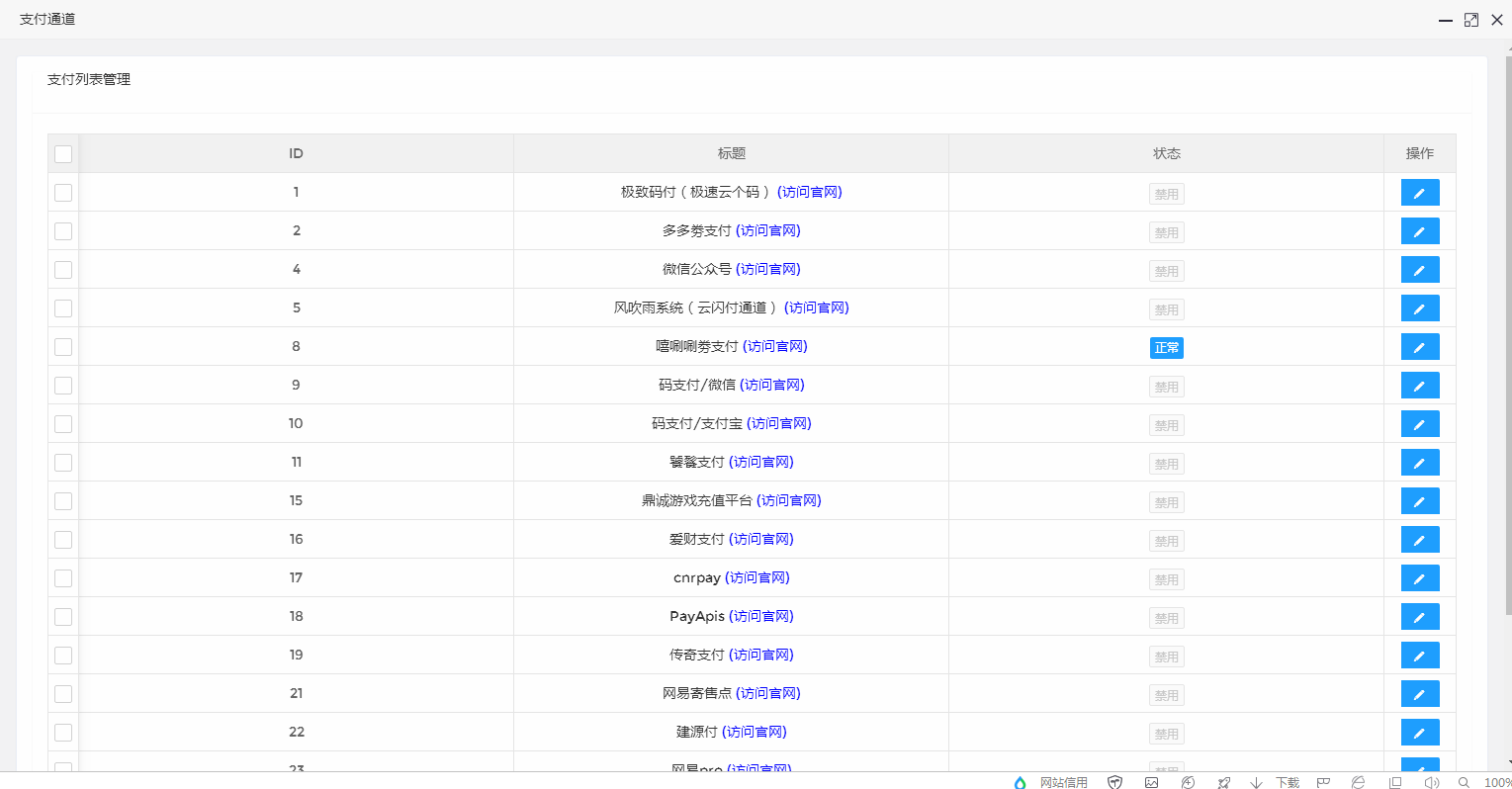Image resolution: width=1512 pixels, height=789 pixels.
Task: Check the select-all checkbox in table header
Action: point(62,153)
